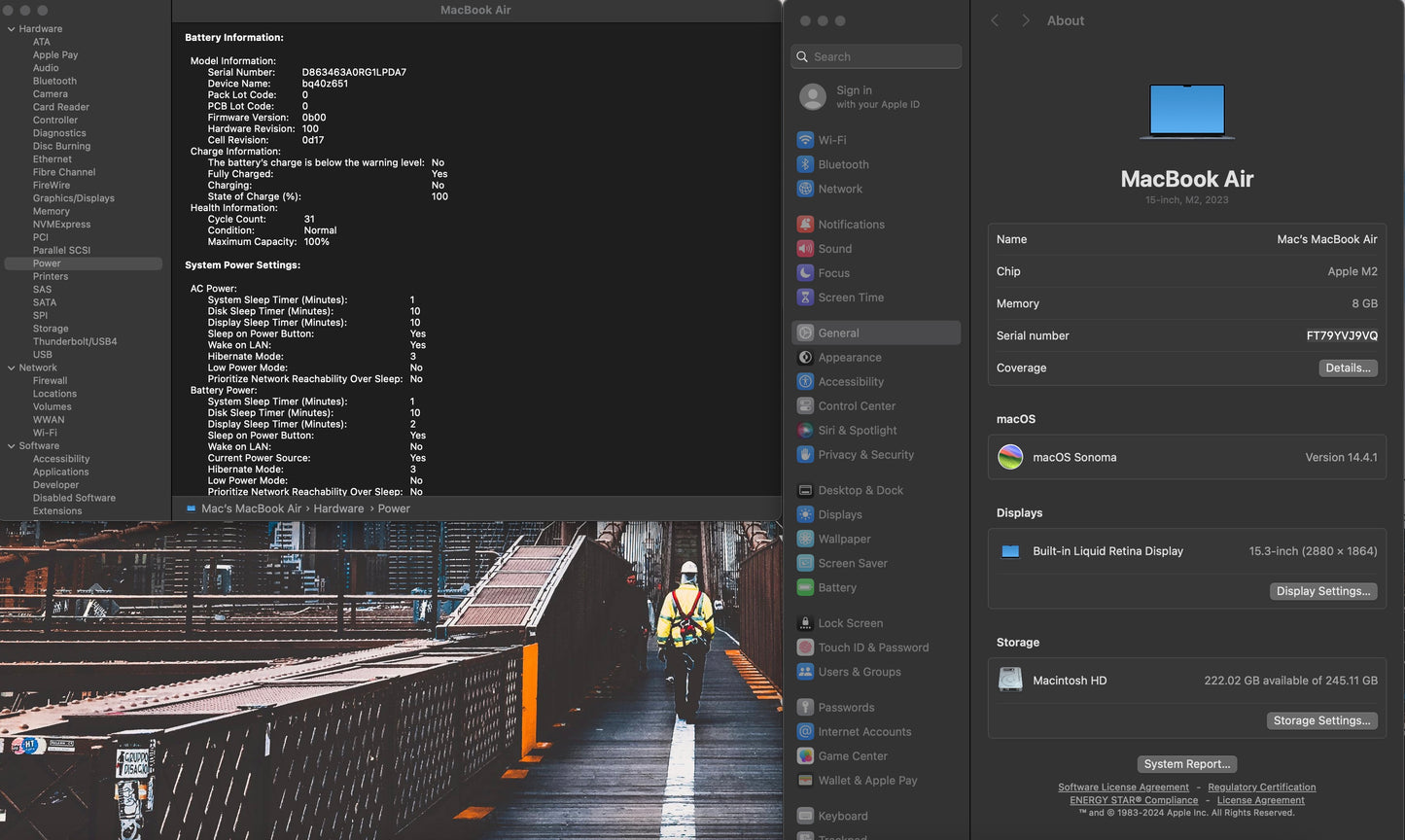Click the Bluetooth icon in System Settings
The height and width of the screenshot is (840, 1405).
[805, 164]
